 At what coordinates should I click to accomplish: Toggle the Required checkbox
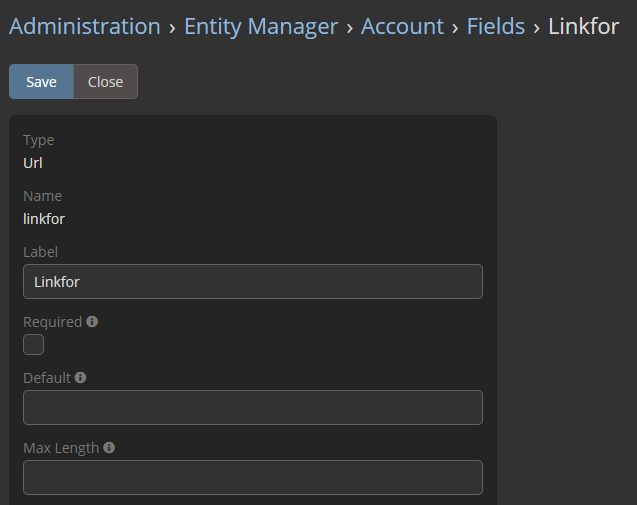(x=34, y=345)
